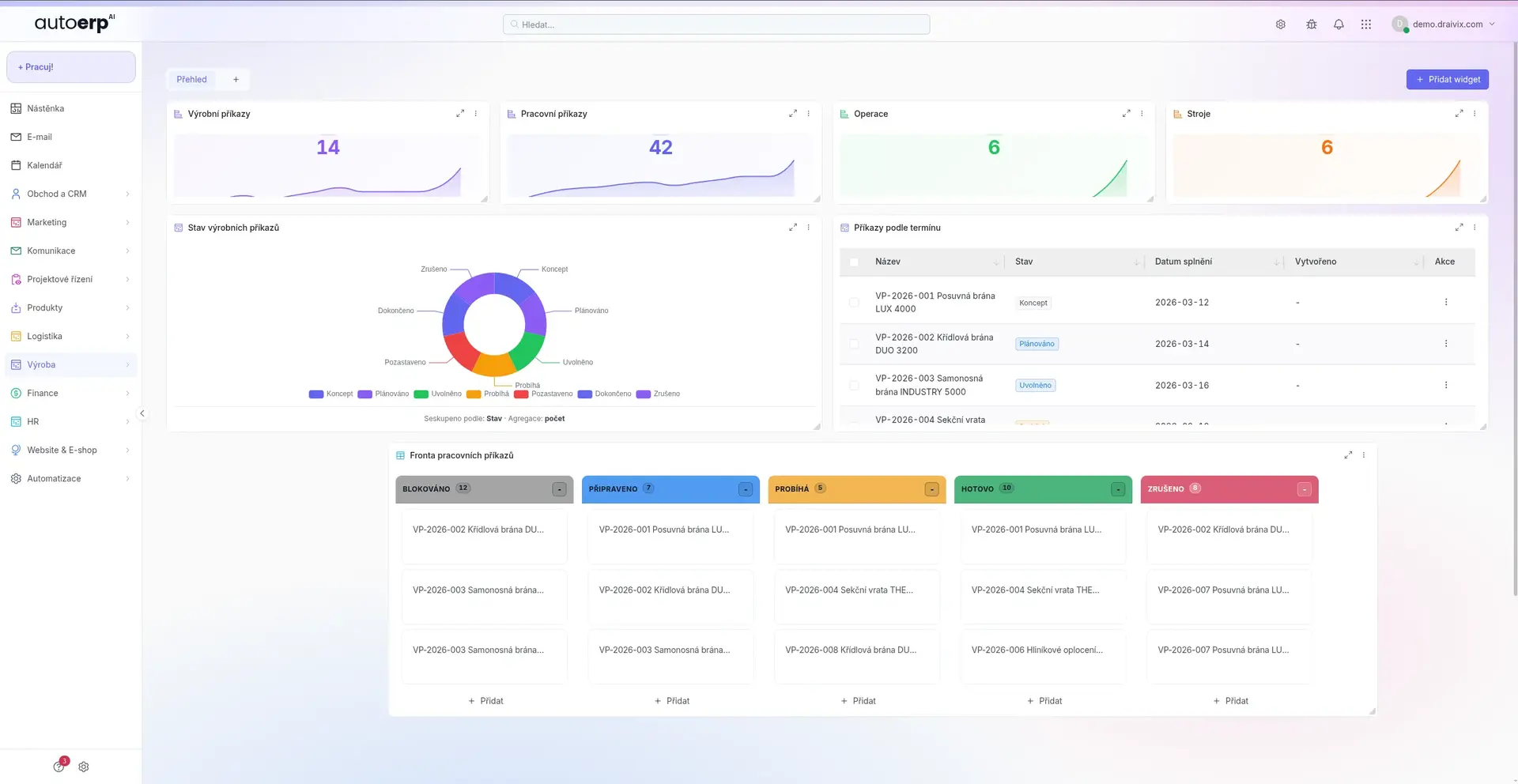Click the bug report icon in header
The width and height of the screenshot is (1518, 784).
click(1312, 24)
